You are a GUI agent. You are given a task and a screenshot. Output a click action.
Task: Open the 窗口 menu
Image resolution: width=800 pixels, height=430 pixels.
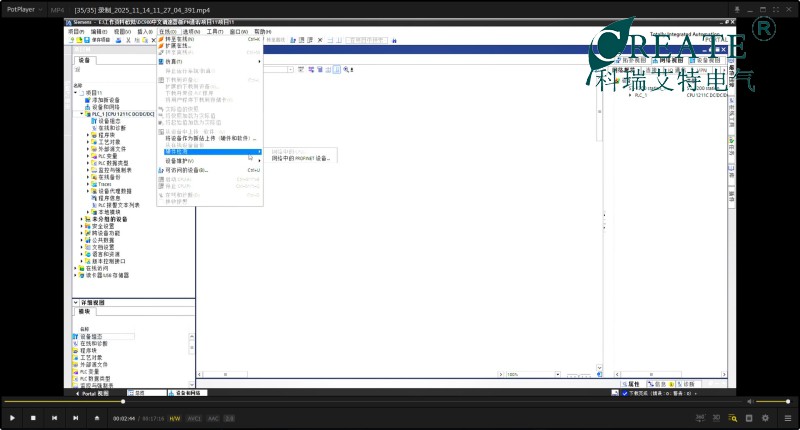click(x=238, y=32)
